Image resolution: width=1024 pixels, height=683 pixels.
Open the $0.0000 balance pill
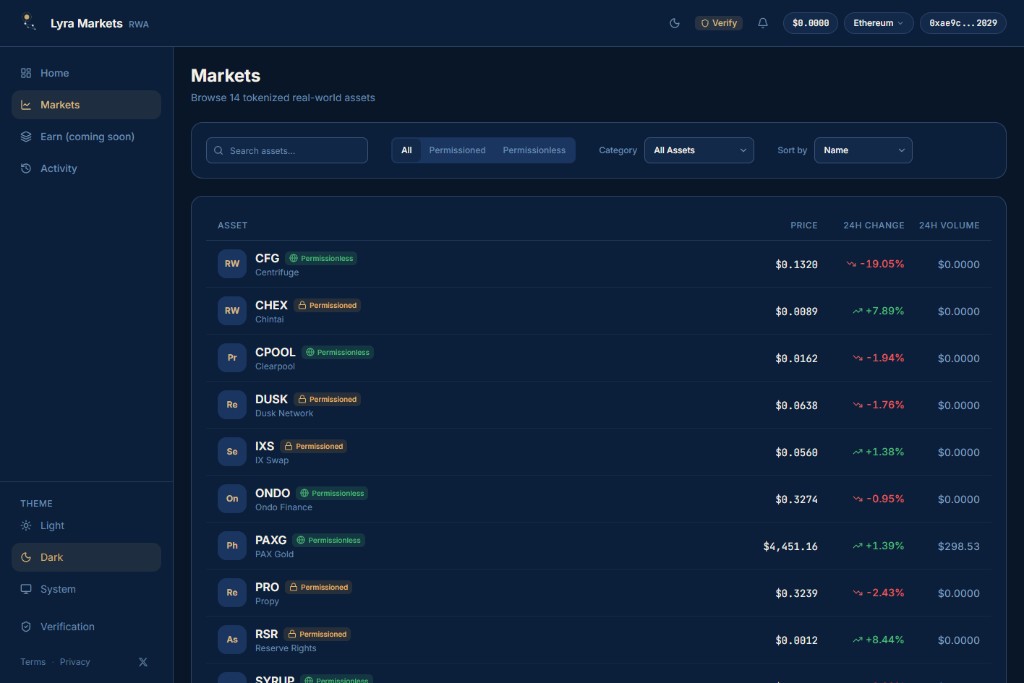pos(810,23)
